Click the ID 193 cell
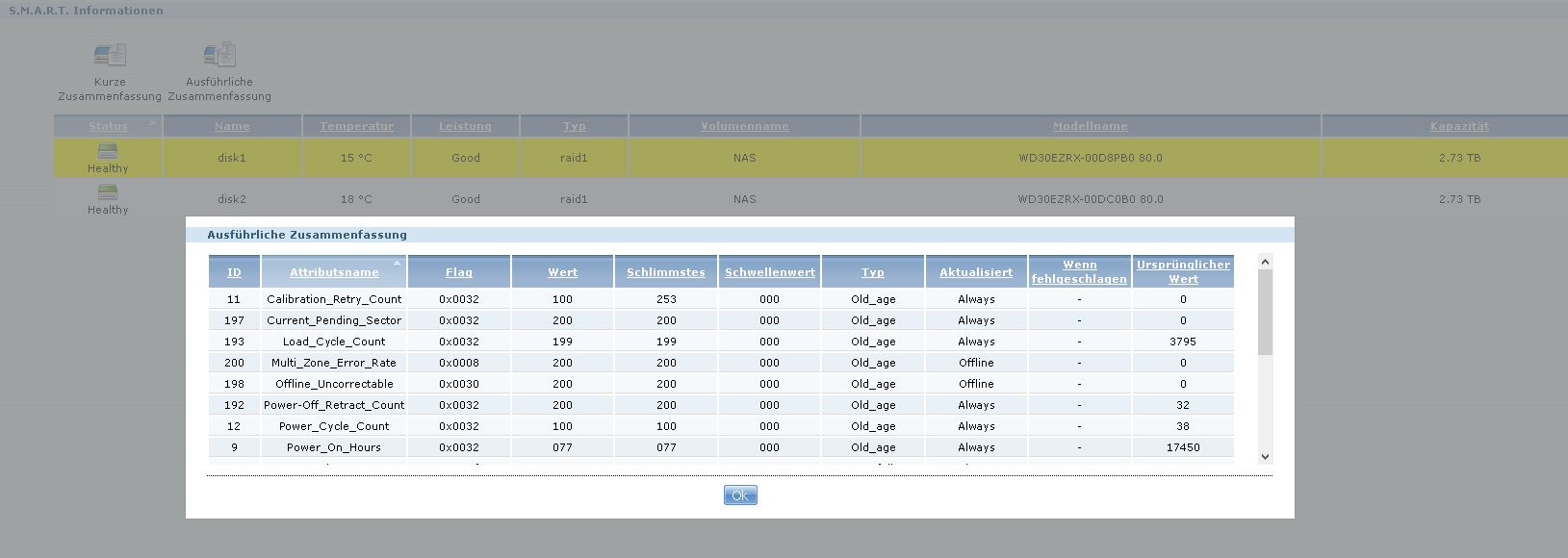The height and width of the screenshot is (558, 1568). (234, 342)
